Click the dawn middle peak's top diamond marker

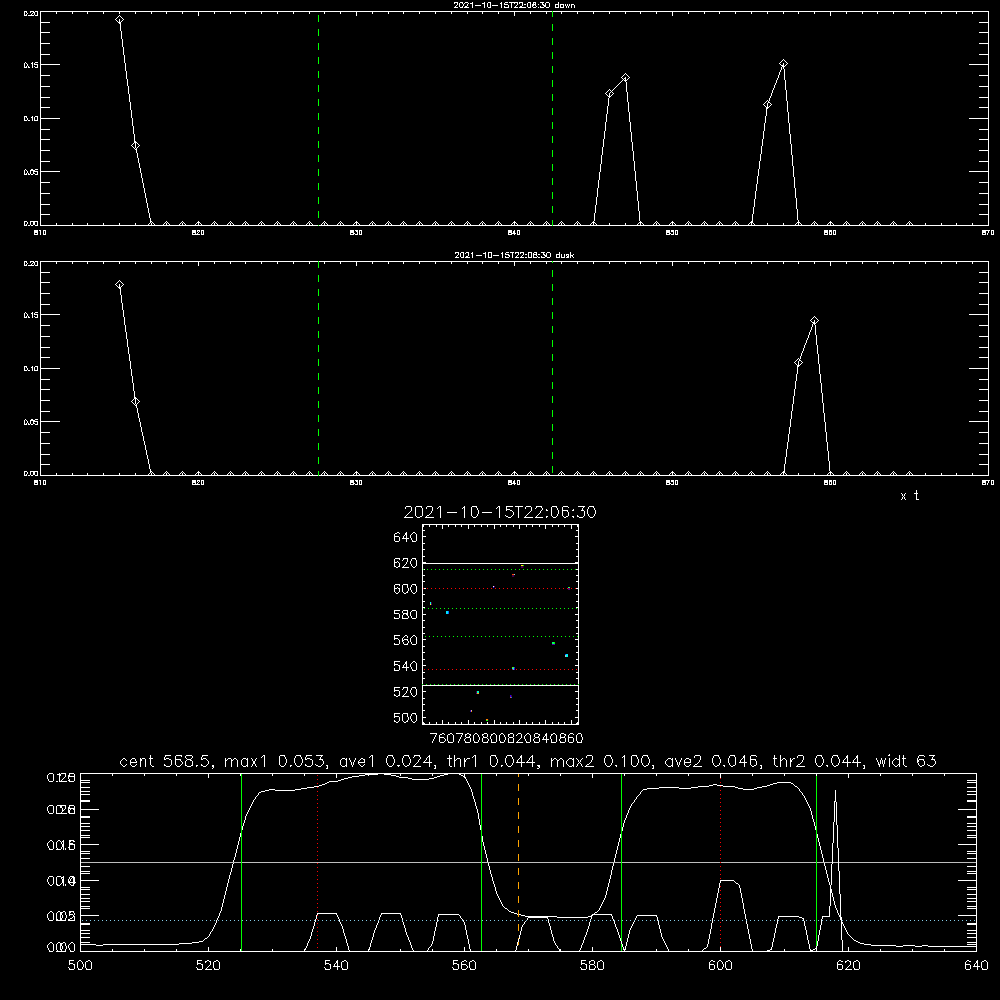click(x=626, y=78)
